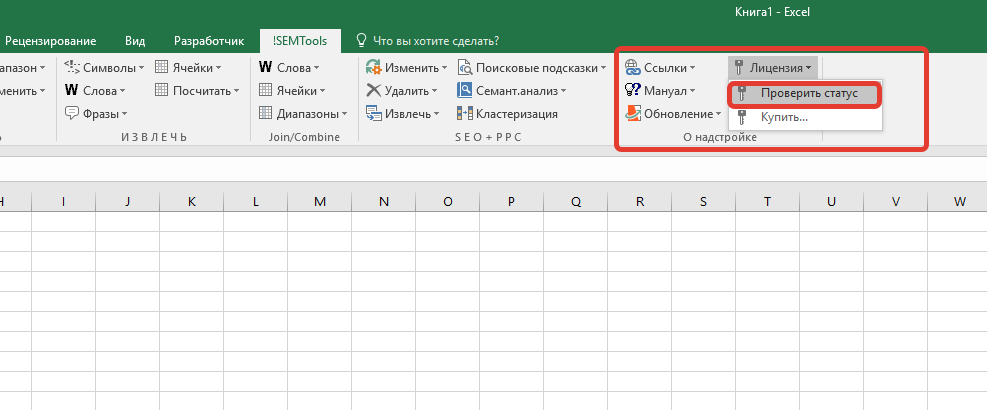Switch to the Рецензирование tab
Screen dimensions: 987x410
(x=50, y=41)
